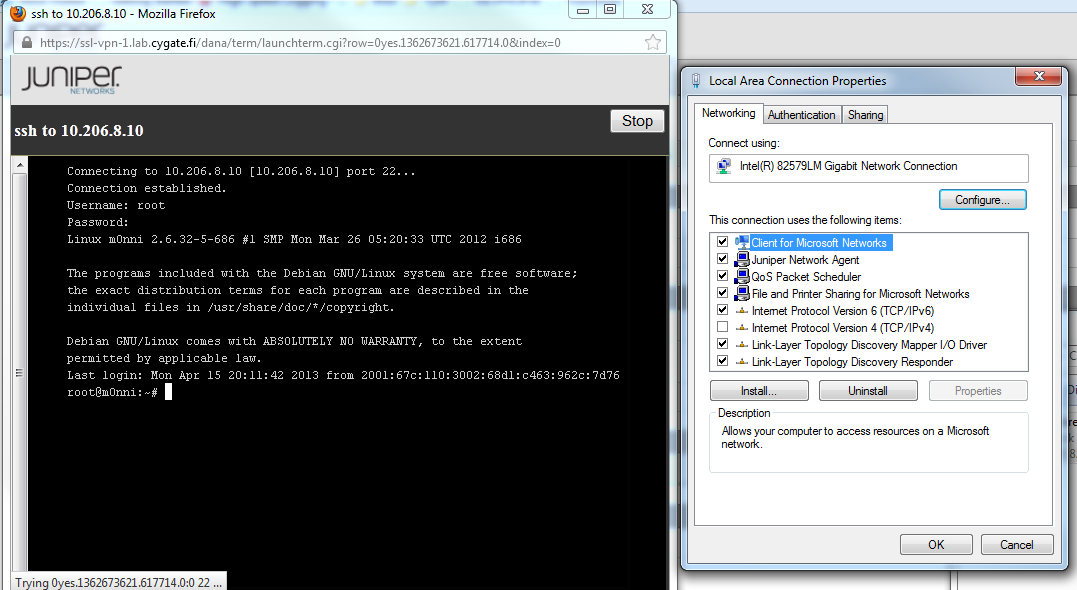Screen dimensions: 1077x590
Task: Click the terminal scrollbar thumb grip
Action: (20, 373)
